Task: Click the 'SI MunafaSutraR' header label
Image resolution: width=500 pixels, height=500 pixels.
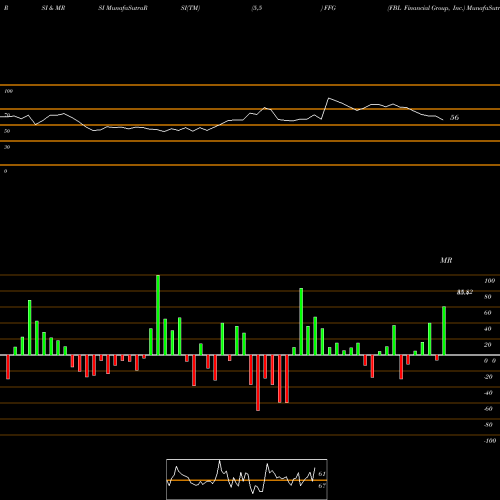Action: (123, 8)
